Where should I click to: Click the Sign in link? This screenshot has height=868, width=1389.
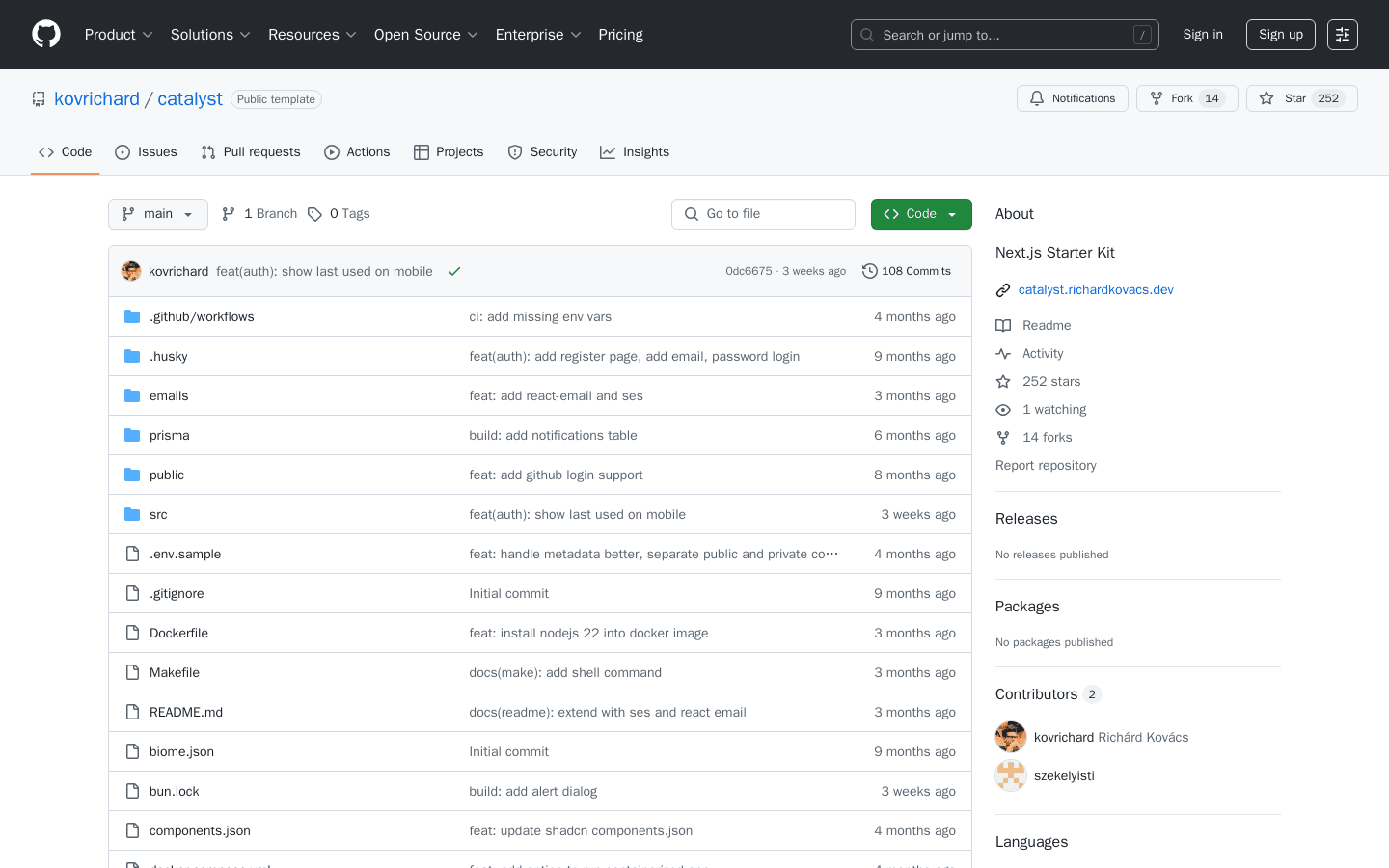[1203, 35]
